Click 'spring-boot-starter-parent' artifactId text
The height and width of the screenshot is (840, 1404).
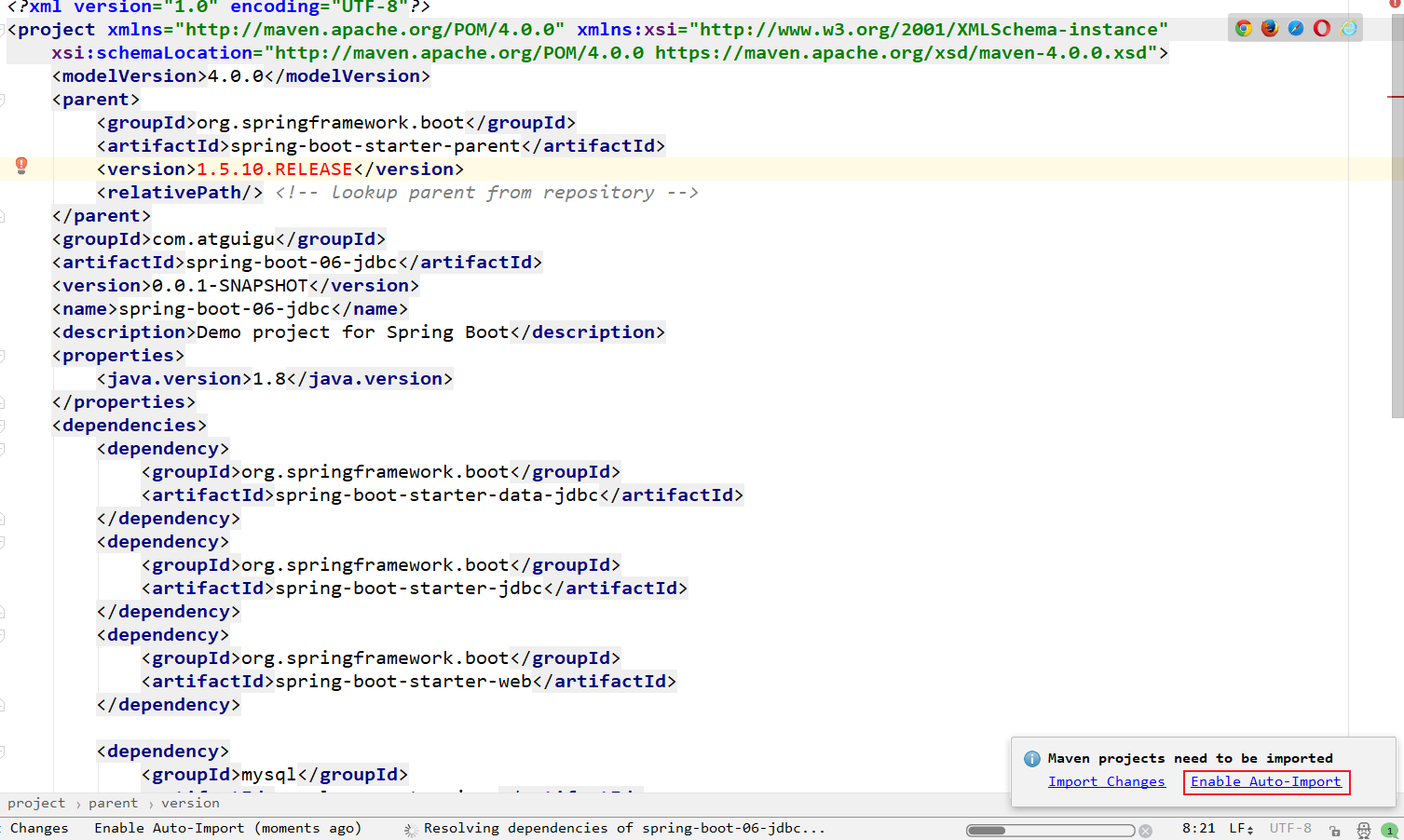(x=375, y=145)
